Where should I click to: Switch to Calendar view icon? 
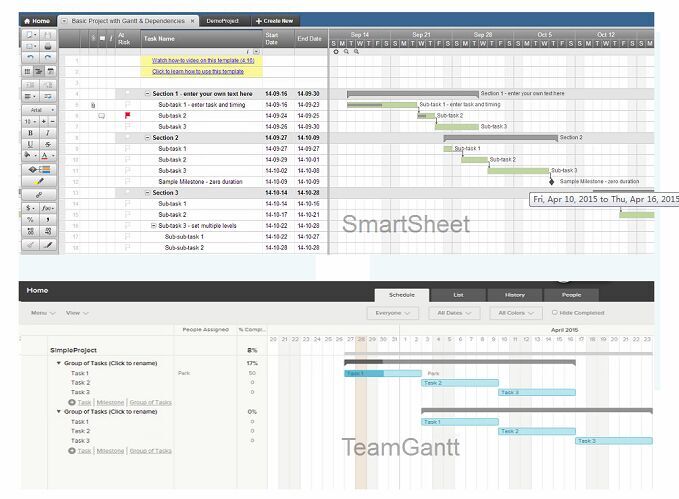point(50,71)
